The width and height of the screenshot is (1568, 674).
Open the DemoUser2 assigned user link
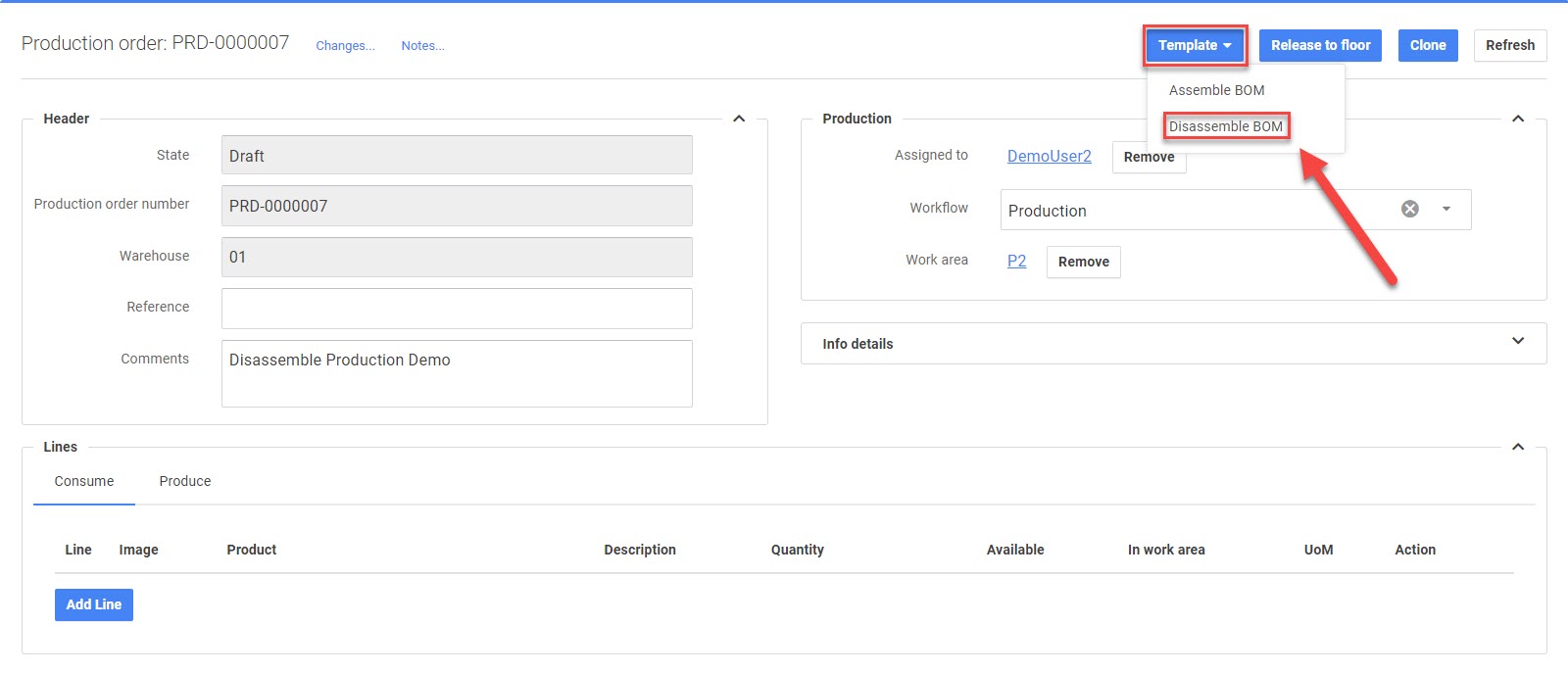[1049, 156]
